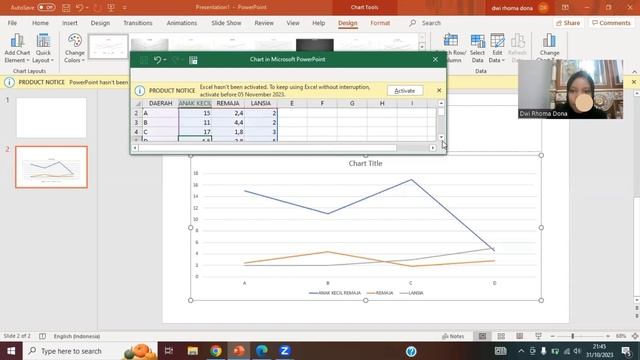Image resolution: width=640 pixels, height=360 pixels.
Task: Open the View tab
Action: (x=293, y=23)
